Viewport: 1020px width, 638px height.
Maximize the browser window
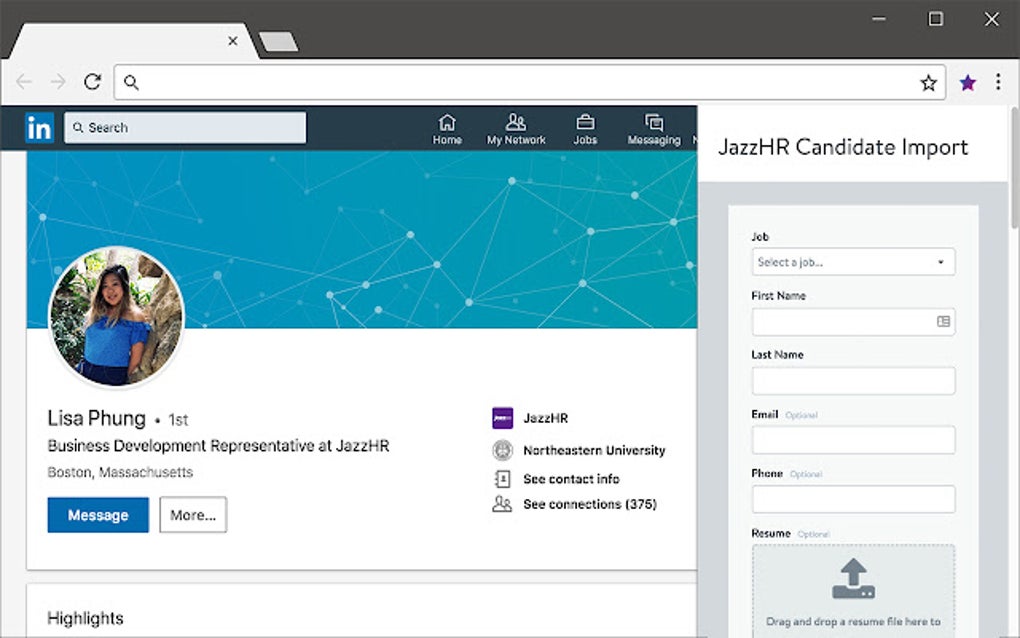(935, 19)
